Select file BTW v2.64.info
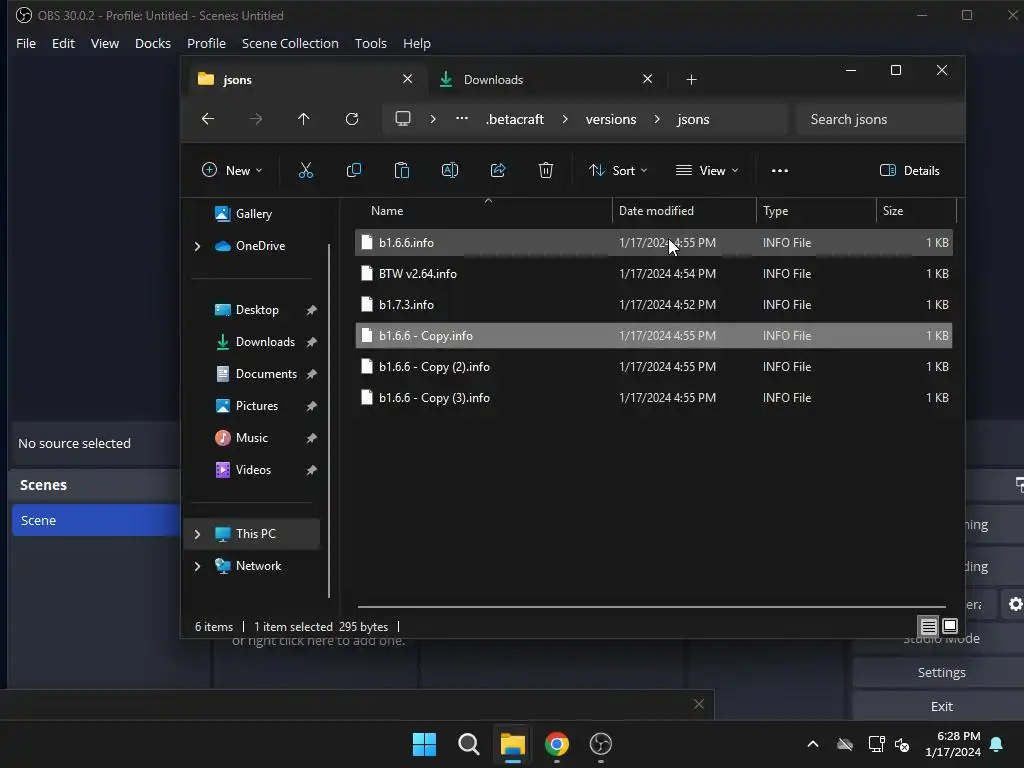The width and height of the screenshot is (1024, 768). 654,274
